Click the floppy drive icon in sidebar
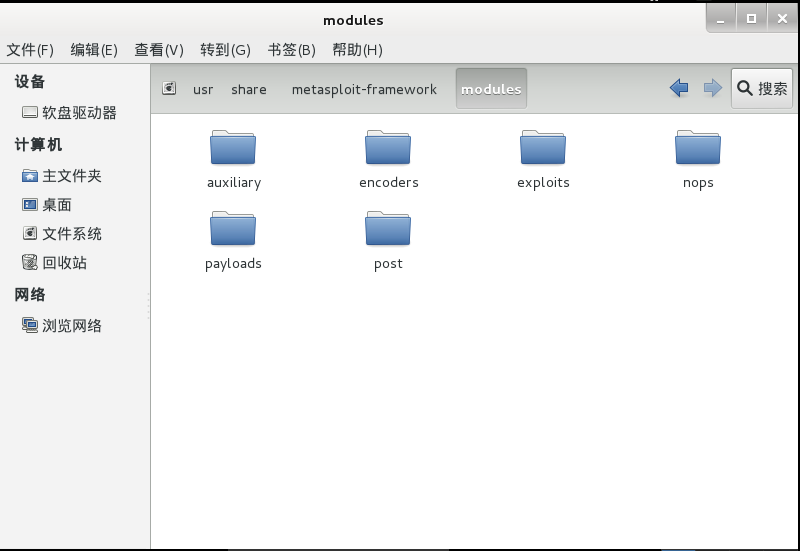The image size is (800, 551). click(x=30, y=112)
